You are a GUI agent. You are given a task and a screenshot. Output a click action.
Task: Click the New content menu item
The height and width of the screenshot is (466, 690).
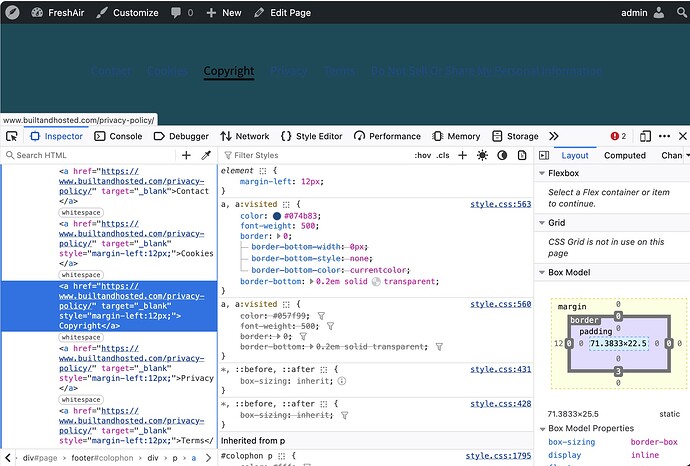tap(224, 13)
